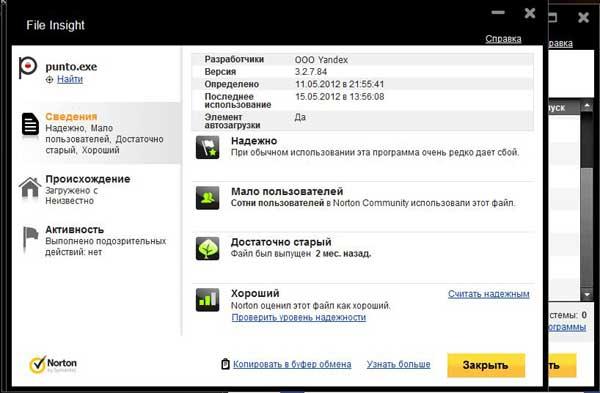The width and height of the screenshot is (600, 393).
Task: Click the Norton logo
Action: tap(53, 364)
